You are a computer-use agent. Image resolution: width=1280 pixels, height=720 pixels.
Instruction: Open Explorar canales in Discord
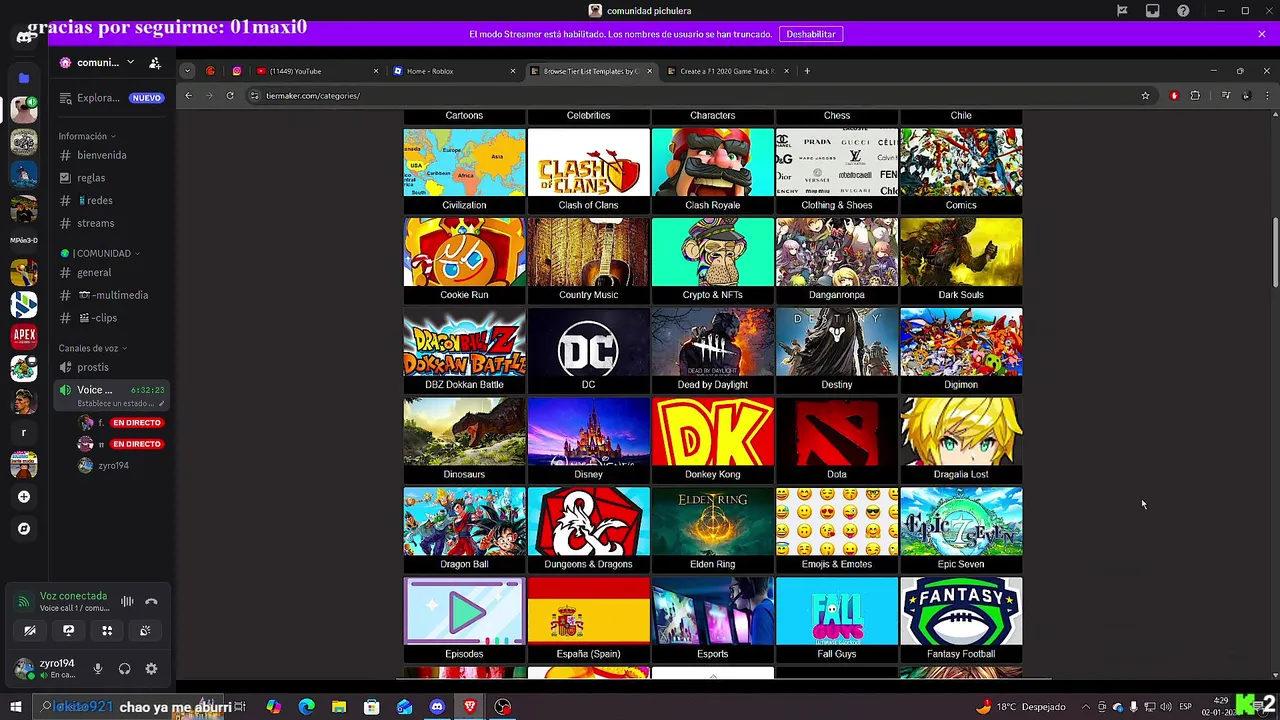coord(111,98)
